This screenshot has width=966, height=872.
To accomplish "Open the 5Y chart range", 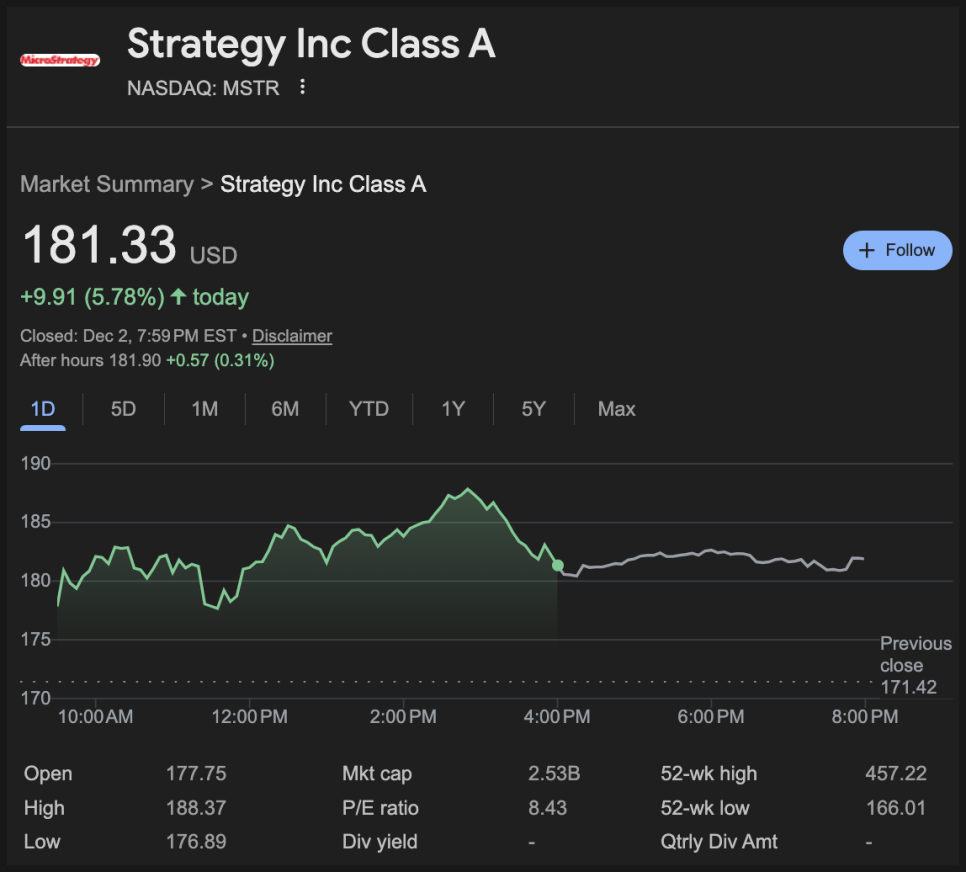I will [533, 409].
